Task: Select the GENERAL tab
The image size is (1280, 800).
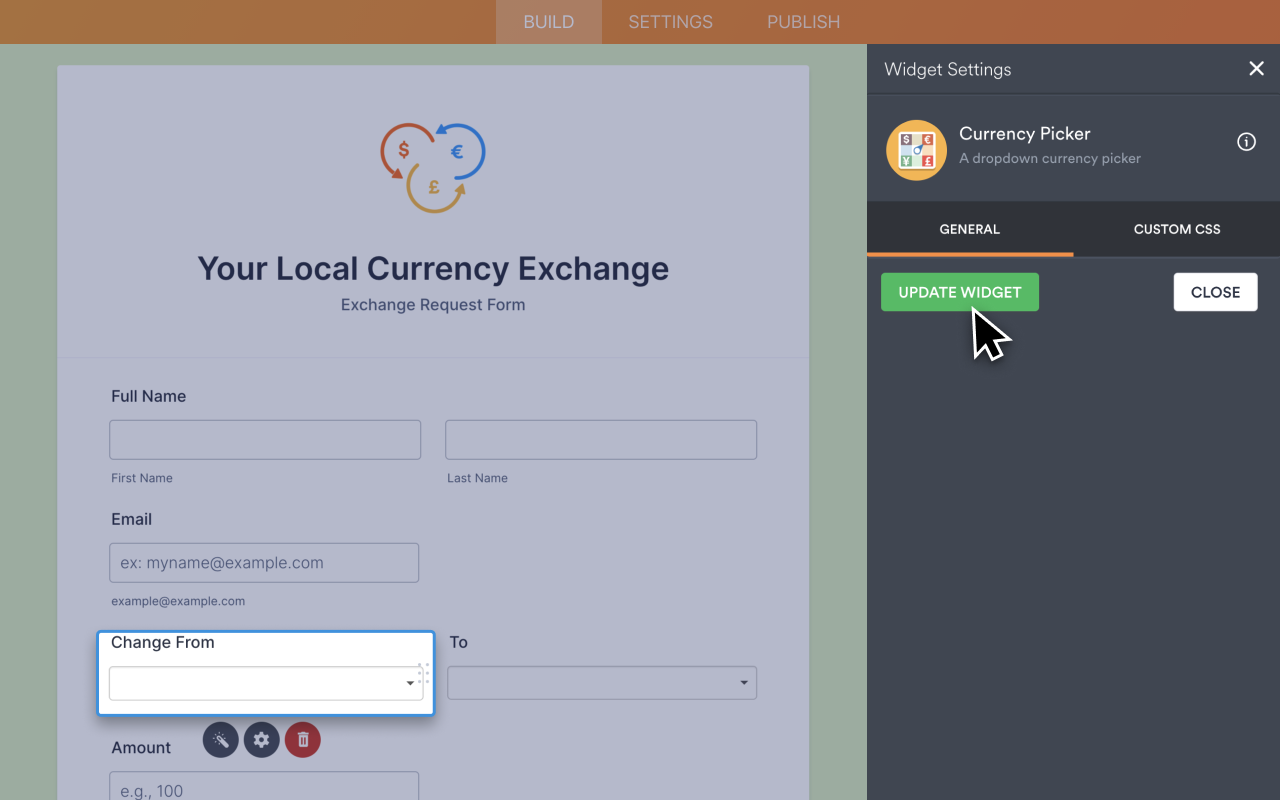Action: pyautogui.click(x=968, y=229)
